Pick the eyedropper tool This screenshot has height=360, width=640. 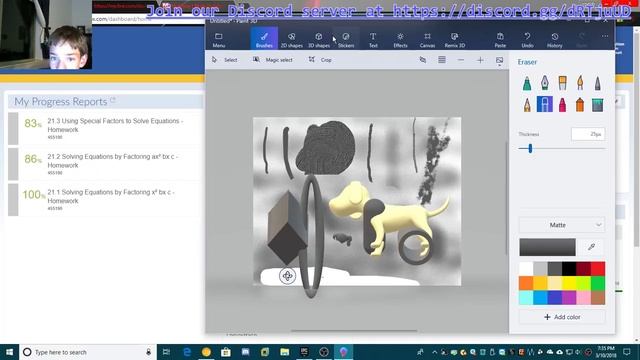591,247
